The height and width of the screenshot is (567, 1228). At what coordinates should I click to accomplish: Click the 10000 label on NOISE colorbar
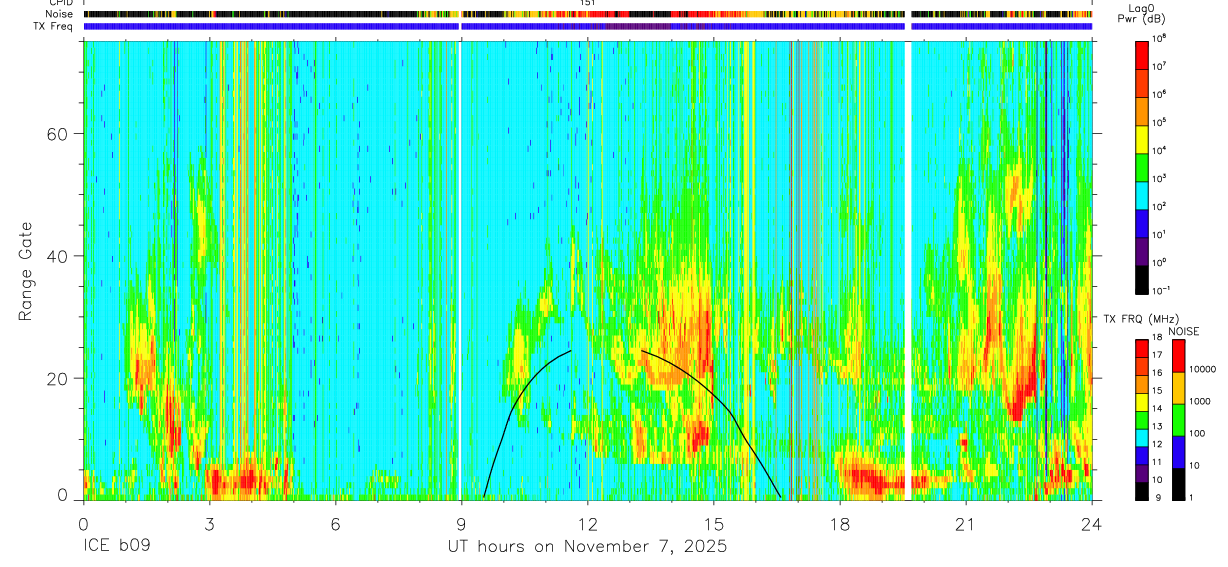[1204, 369]
